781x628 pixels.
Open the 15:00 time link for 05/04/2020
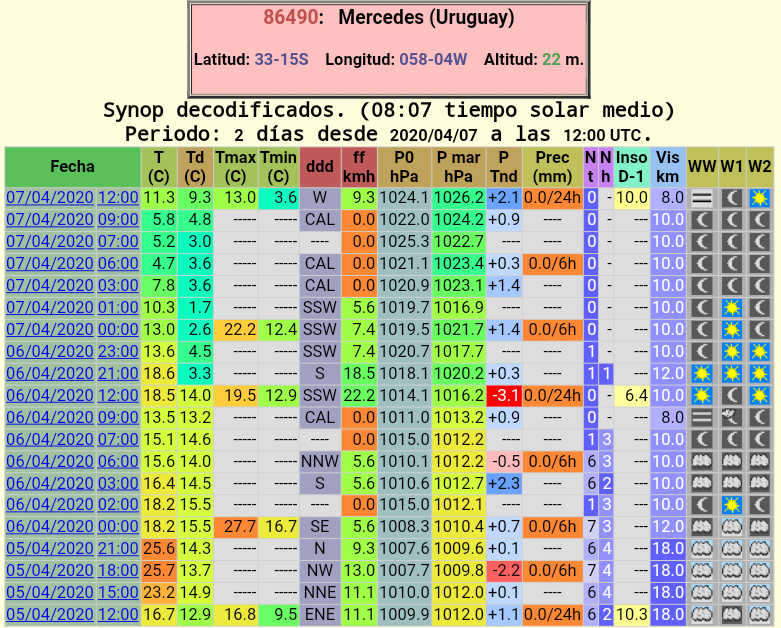(x=118, y=592)
